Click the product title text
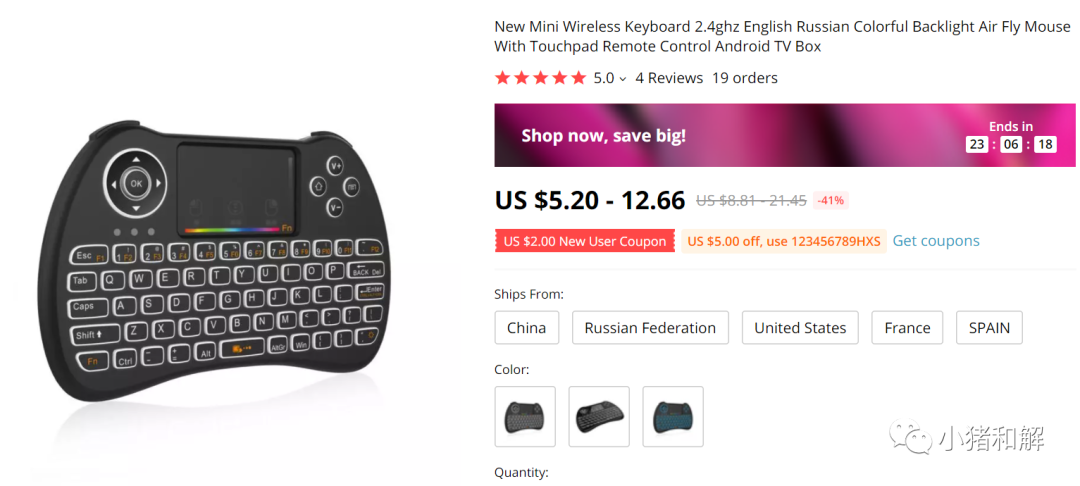1080x486 pixels. pyautogui.click(x=781, y=36)
